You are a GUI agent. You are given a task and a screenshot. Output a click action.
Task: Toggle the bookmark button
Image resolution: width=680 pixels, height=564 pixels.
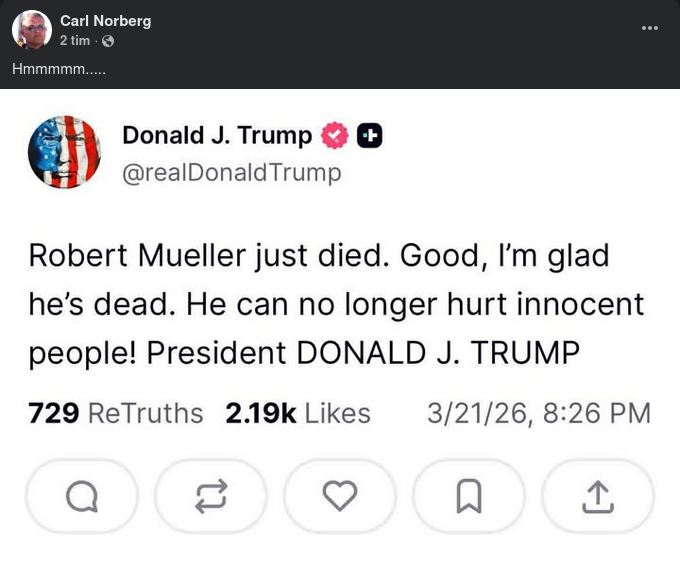click(x=469, y=495)
